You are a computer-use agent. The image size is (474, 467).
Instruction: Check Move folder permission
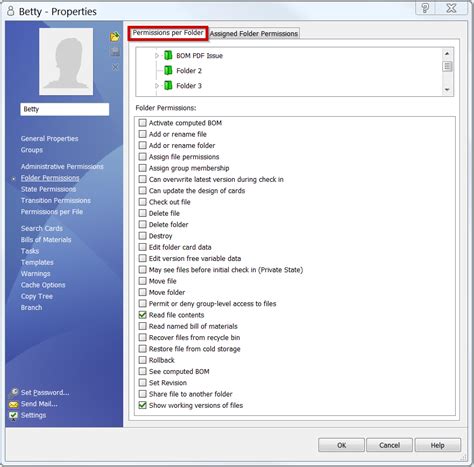coord(143,292)
